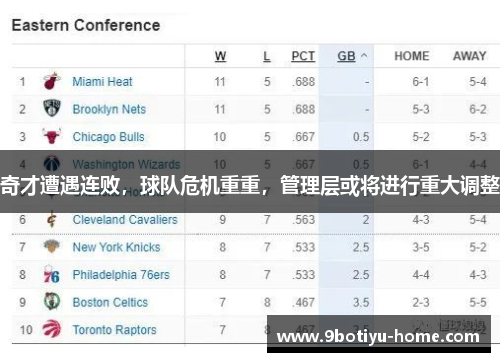Click the Miami Heat team logo
This screenshot has width=500, height=362.
[x=52, y=81]
